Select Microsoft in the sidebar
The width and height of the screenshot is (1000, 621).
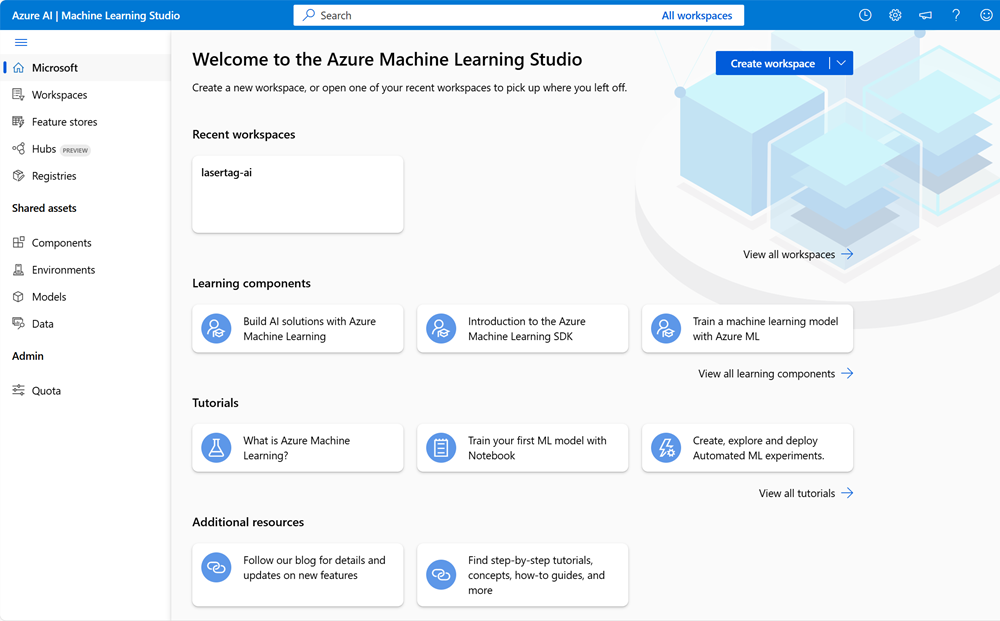pyautogui.click(x=85, y=68)
